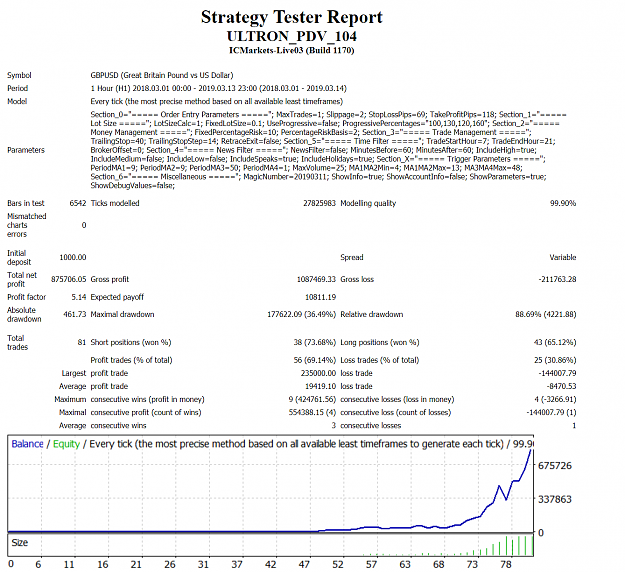Click the blue balance curve peak
This screenshot has height=572, width=625.
tap(531, 450)
